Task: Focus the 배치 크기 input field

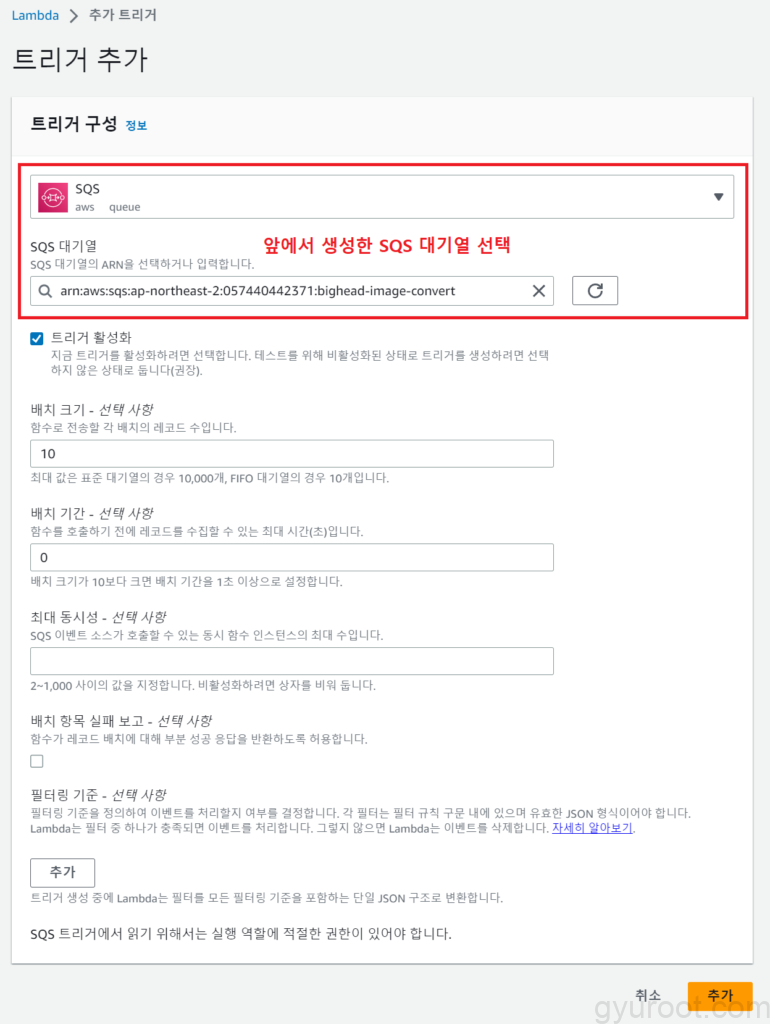Action: 292,453
